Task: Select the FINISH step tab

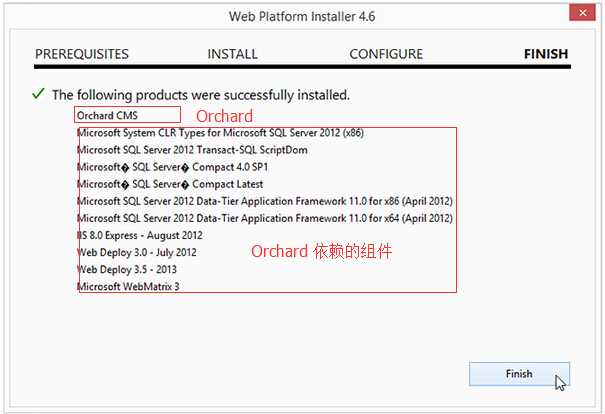Action: pyautogui.click(x=546, y=54)
